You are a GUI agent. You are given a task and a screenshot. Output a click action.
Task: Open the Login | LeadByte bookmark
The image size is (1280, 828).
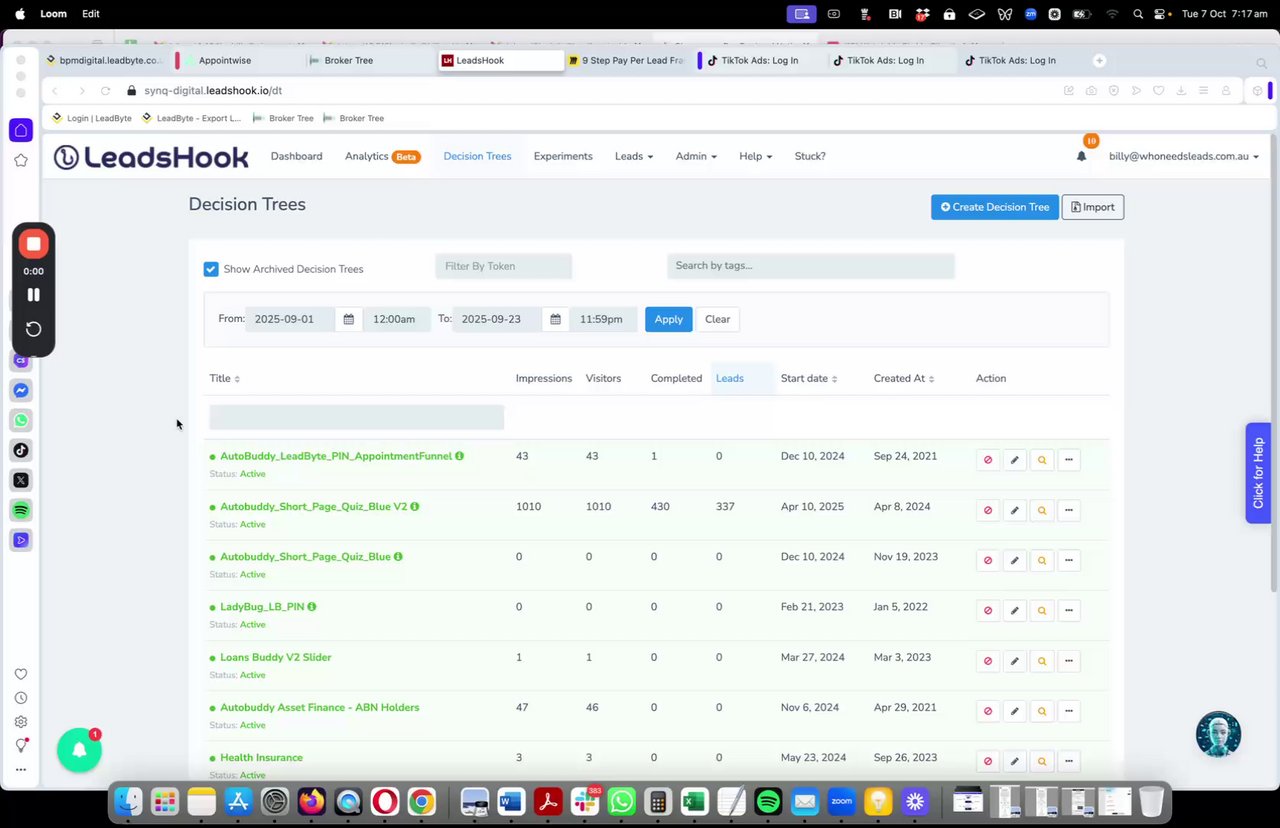click(91, 118)
